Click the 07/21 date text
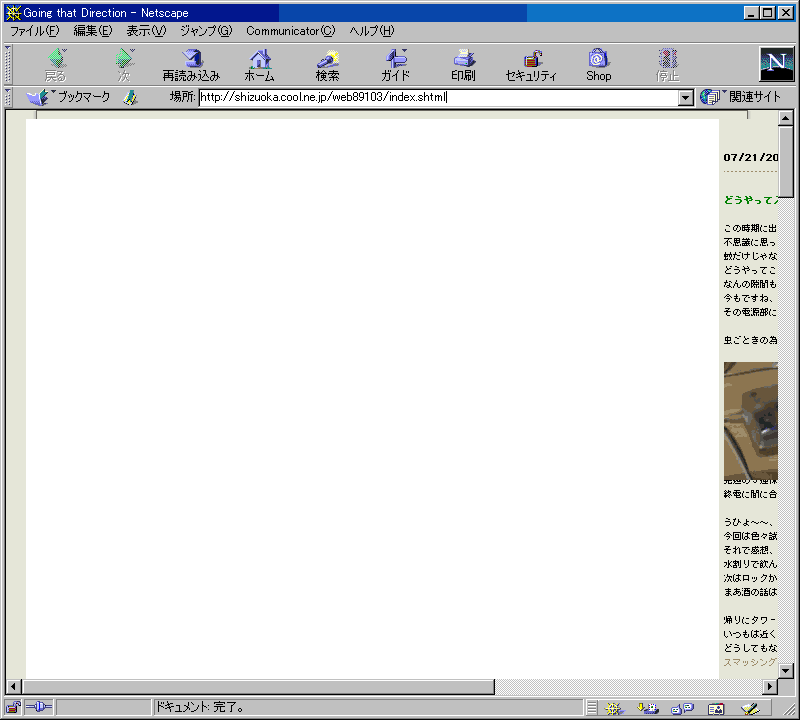The image size is (800, 720). coord(751,157)
